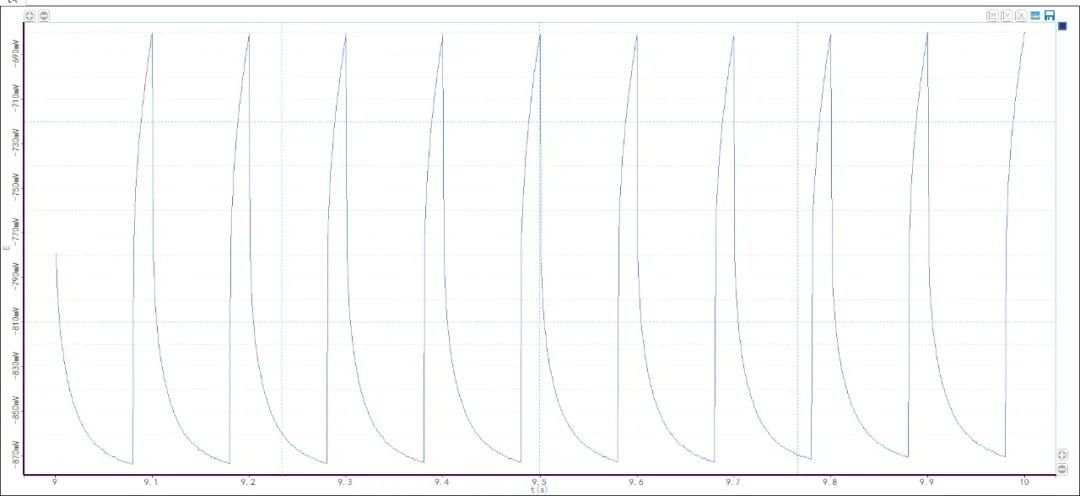Image resolution: width=1080 pixels, height=496 pixels.
Task: Click the -870mV y-axis tick label
Action: [x=16, y=455]
